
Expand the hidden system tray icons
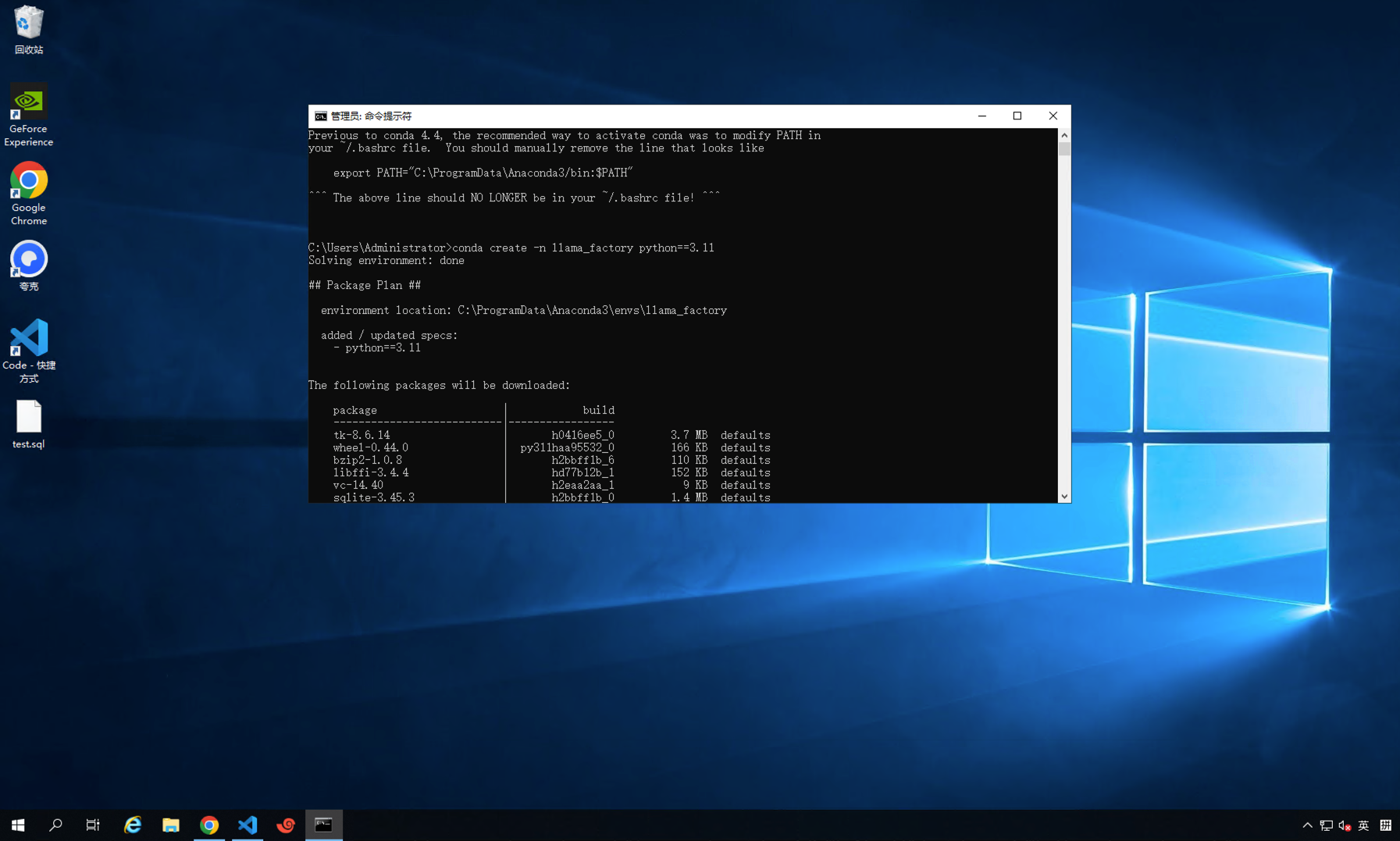[x=1307, y=825]
